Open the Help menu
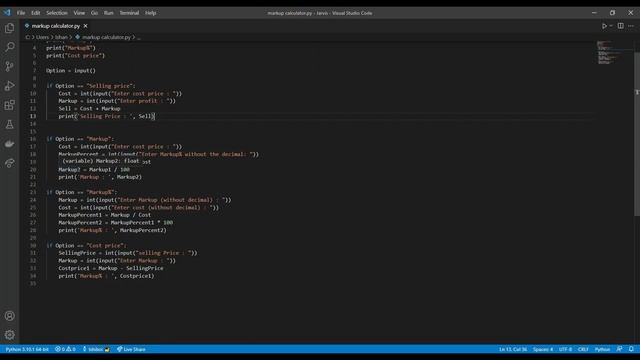The image size is (640, 360). point(151,13)
